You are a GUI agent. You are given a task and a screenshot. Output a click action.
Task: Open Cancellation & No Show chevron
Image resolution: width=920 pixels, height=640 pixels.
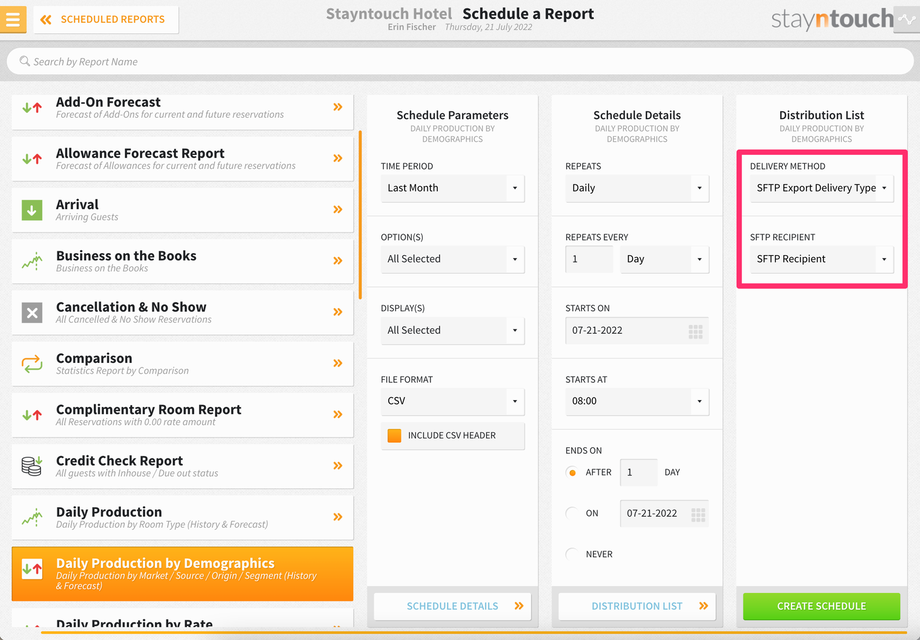point(338,311)
